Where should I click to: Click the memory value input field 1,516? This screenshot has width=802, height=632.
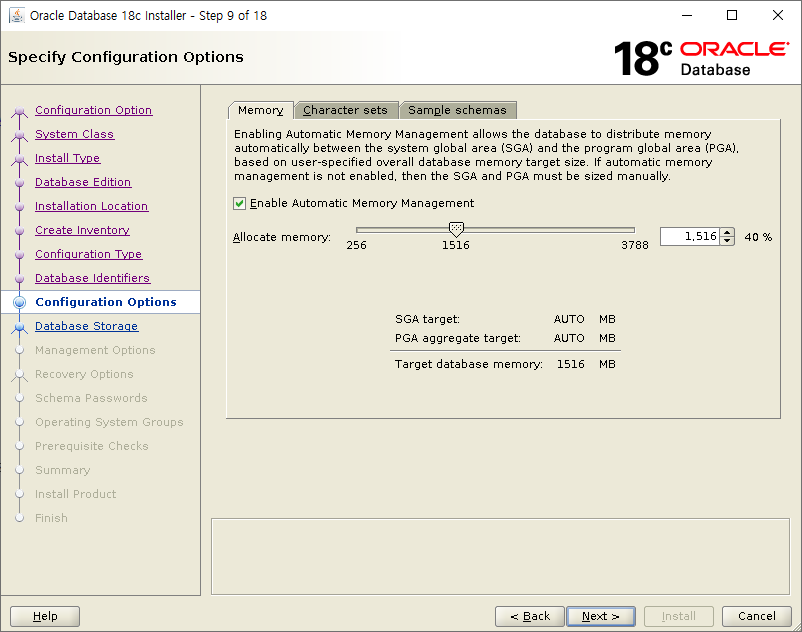(689, 236)
